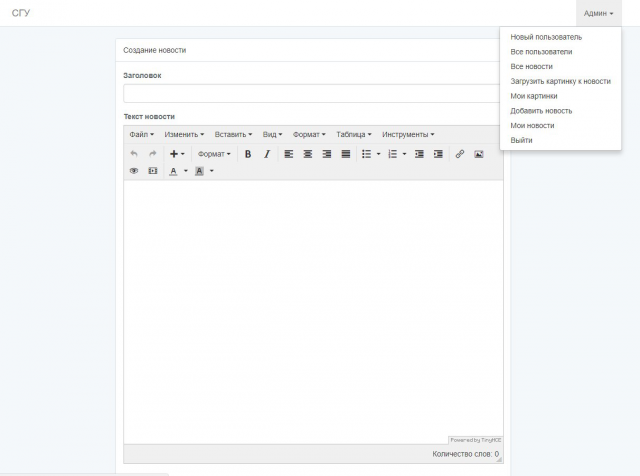
Task: Open the Формат menu in menubar
Action: pos(309,134)
